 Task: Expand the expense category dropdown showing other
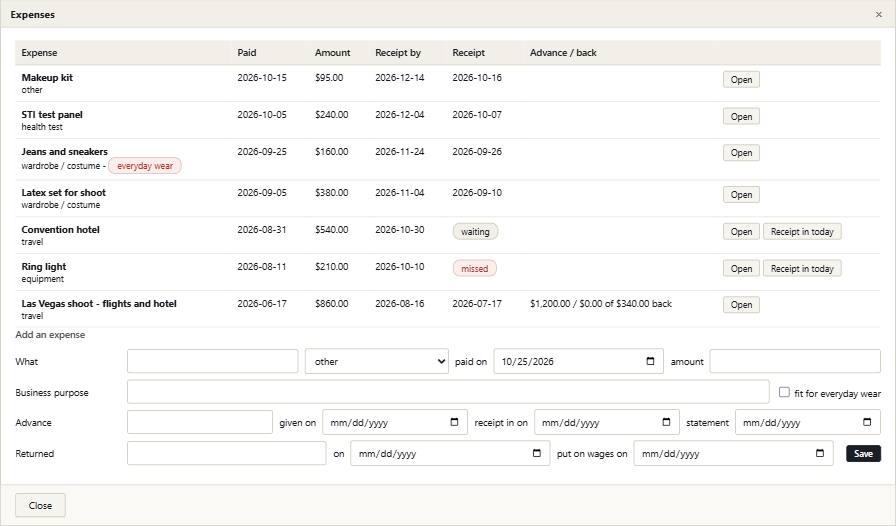[x=377, y=361]
